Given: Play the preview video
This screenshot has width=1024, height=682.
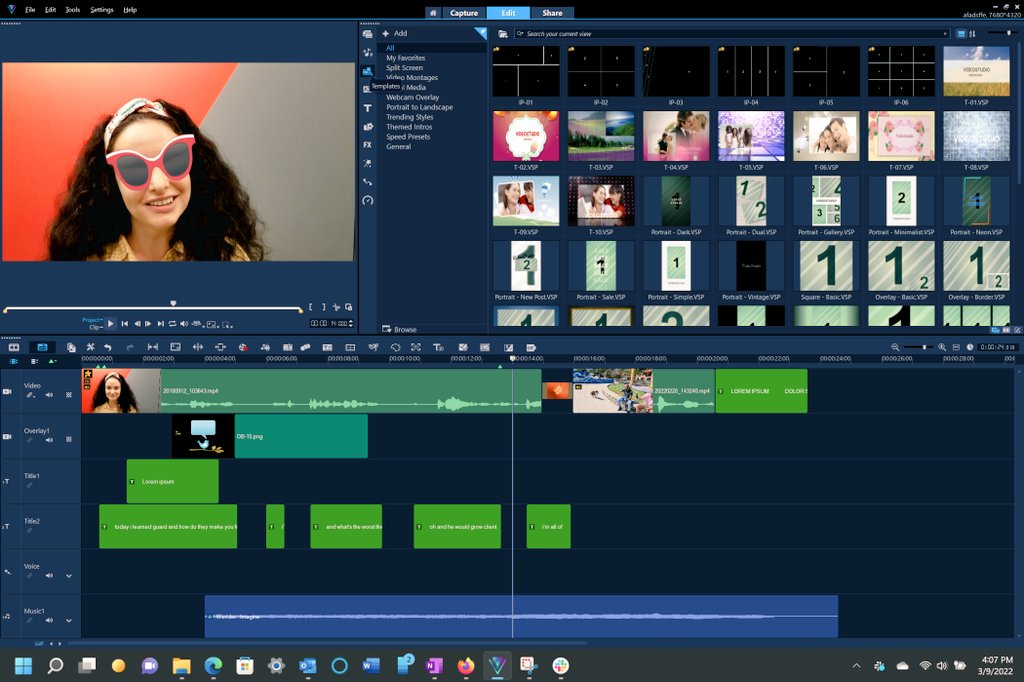Looking at the screenshot, I should coord(110,323).
